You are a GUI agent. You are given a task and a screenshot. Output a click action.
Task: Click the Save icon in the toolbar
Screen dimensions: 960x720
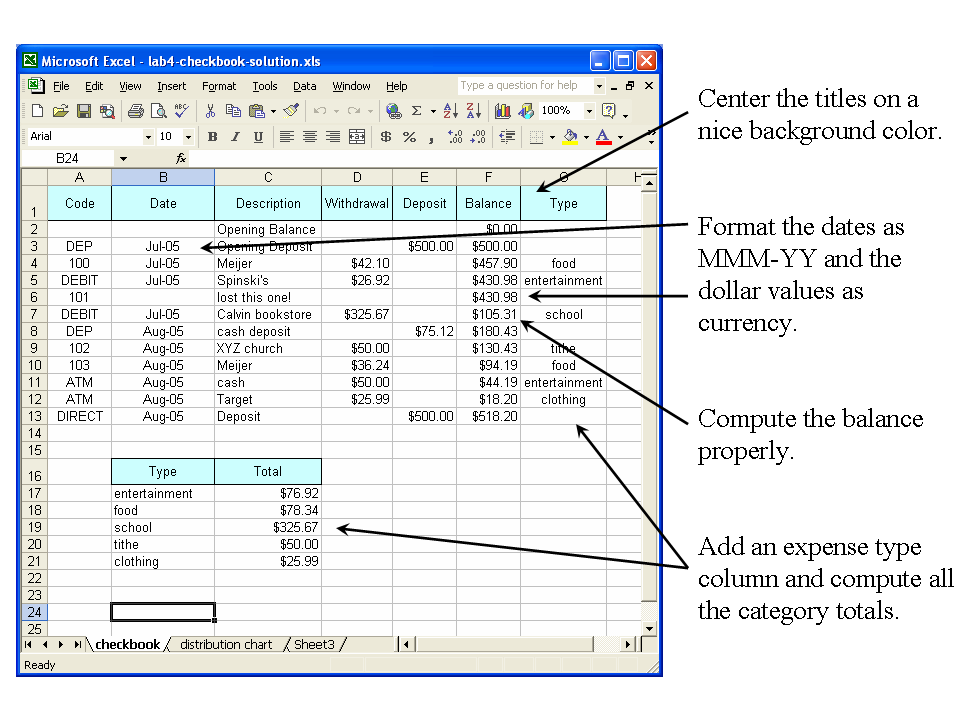click(84, 111)
